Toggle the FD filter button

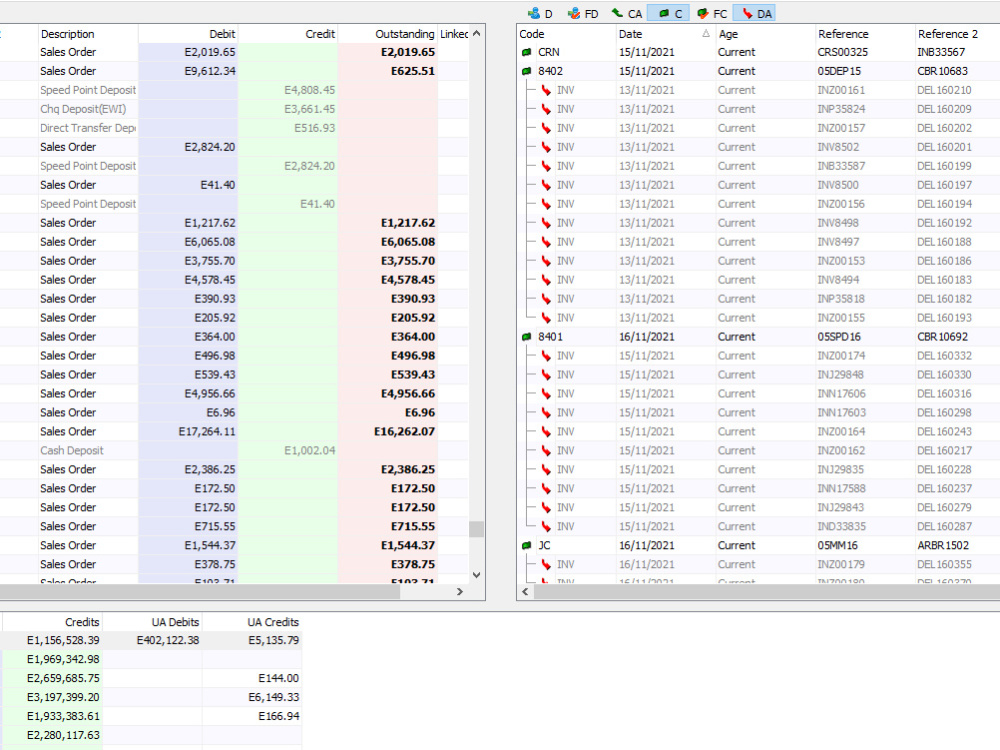[583, 13]
